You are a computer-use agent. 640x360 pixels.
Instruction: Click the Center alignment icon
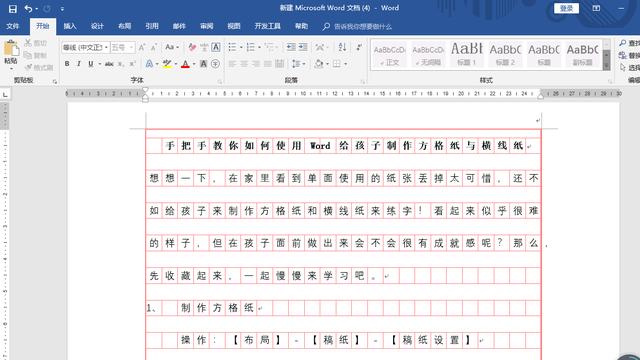[x=244, y=64]
